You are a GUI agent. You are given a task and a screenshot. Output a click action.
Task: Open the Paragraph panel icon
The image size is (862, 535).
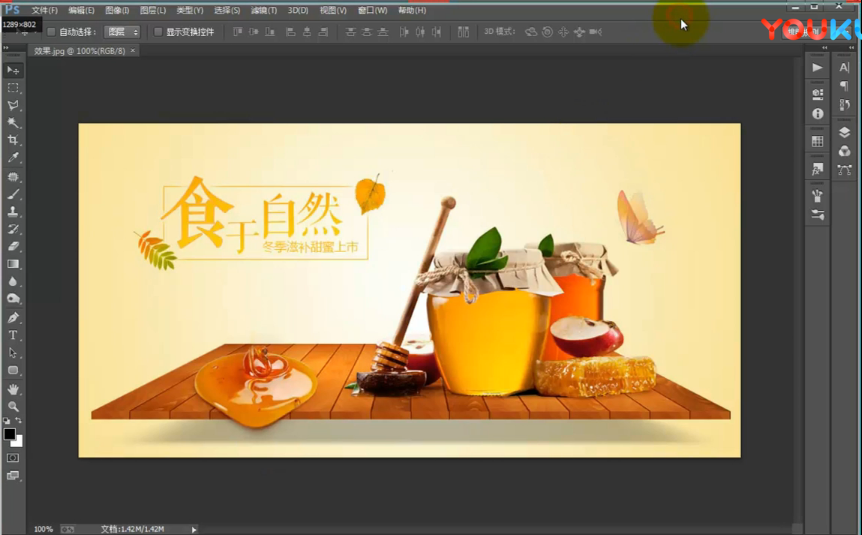(844, 86)
